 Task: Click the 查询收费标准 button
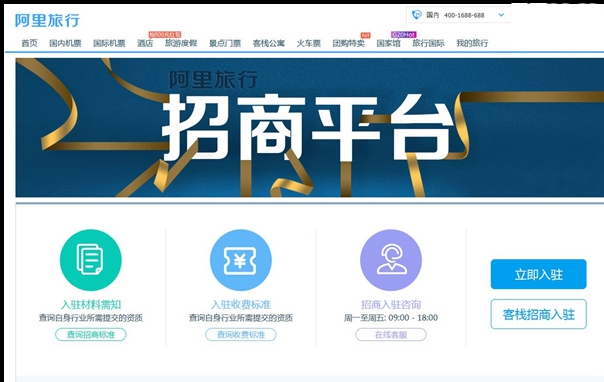click(x=241, y=335)
